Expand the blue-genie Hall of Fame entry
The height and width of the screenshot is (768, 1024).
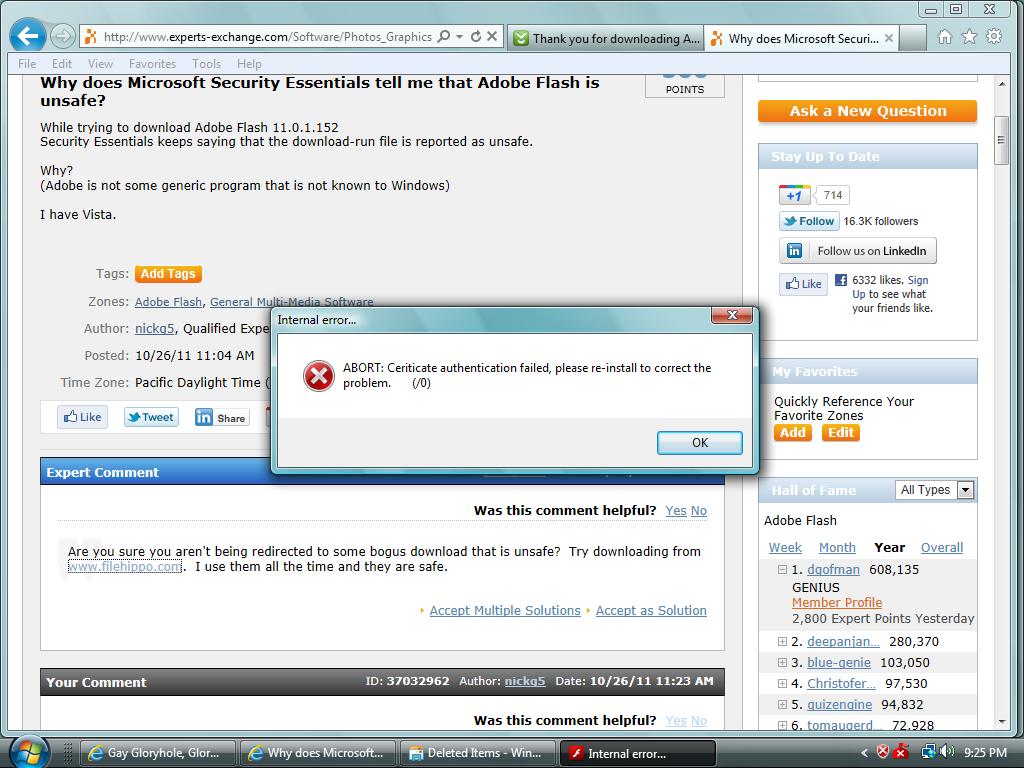point(782,662)
